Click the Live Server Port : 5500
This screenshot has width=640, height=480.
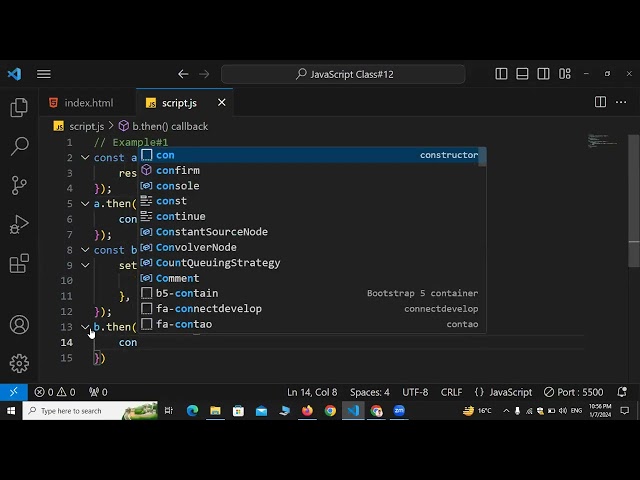point(573,392)
